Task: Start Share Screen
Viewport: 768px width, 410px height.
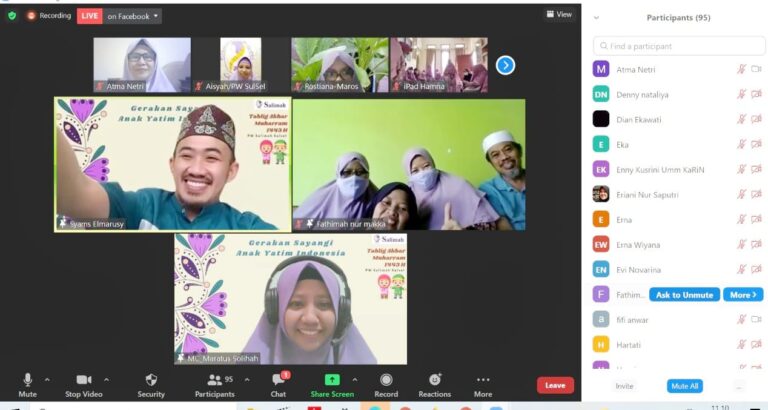Action: pos(332,380)
